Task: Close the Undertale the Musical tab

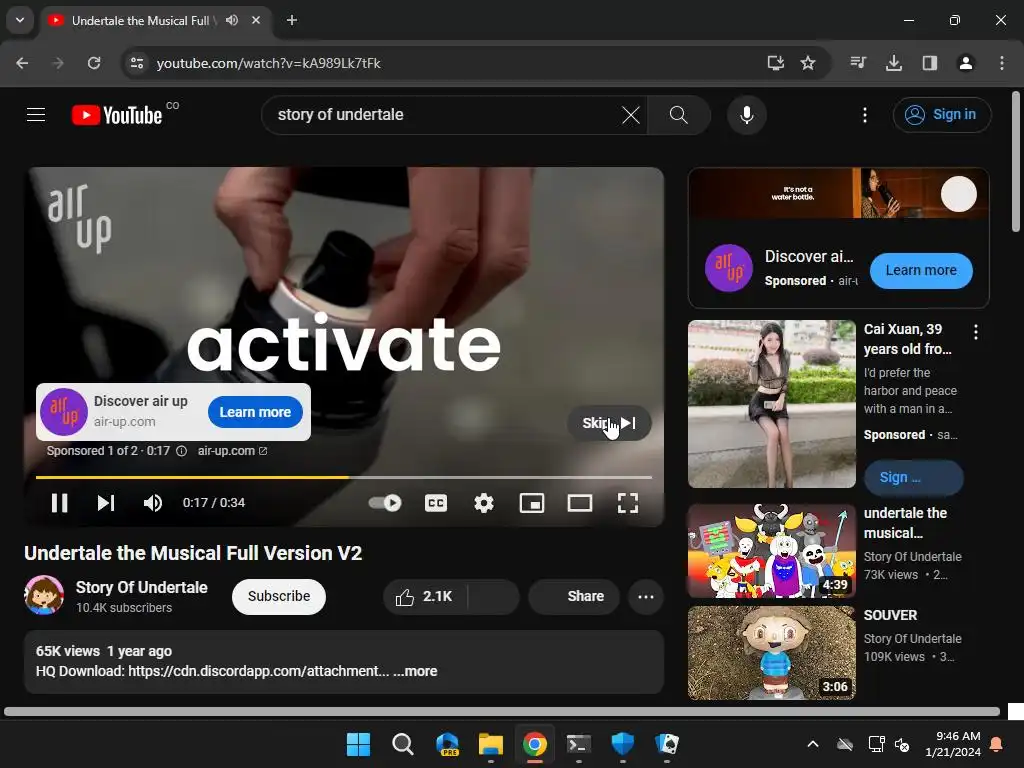Action: [x=256, y=20]
